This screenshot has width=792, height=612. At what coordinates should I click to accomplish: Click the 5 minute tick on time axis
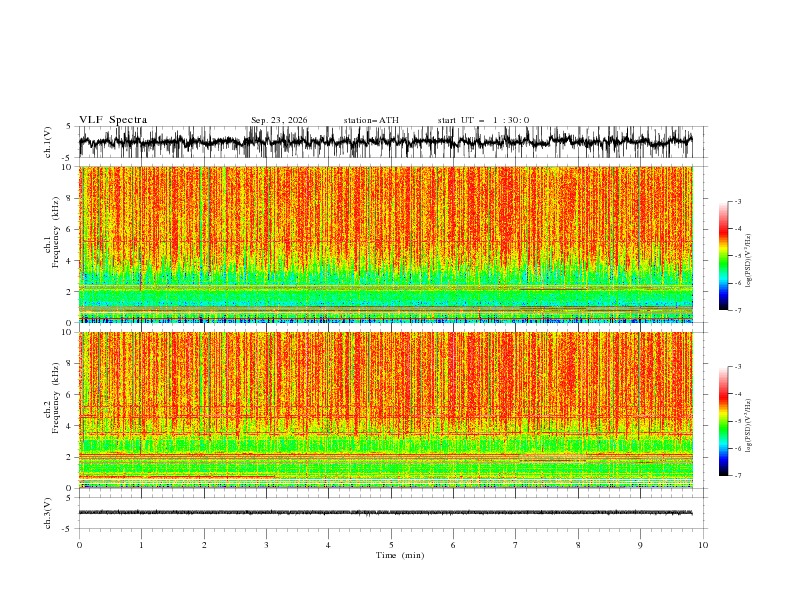point(391,545)
